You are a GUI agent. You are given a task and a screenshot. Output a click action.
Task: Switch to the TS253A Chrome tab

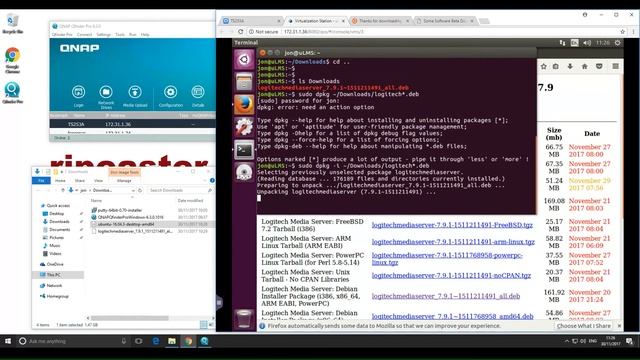(251, 21)
